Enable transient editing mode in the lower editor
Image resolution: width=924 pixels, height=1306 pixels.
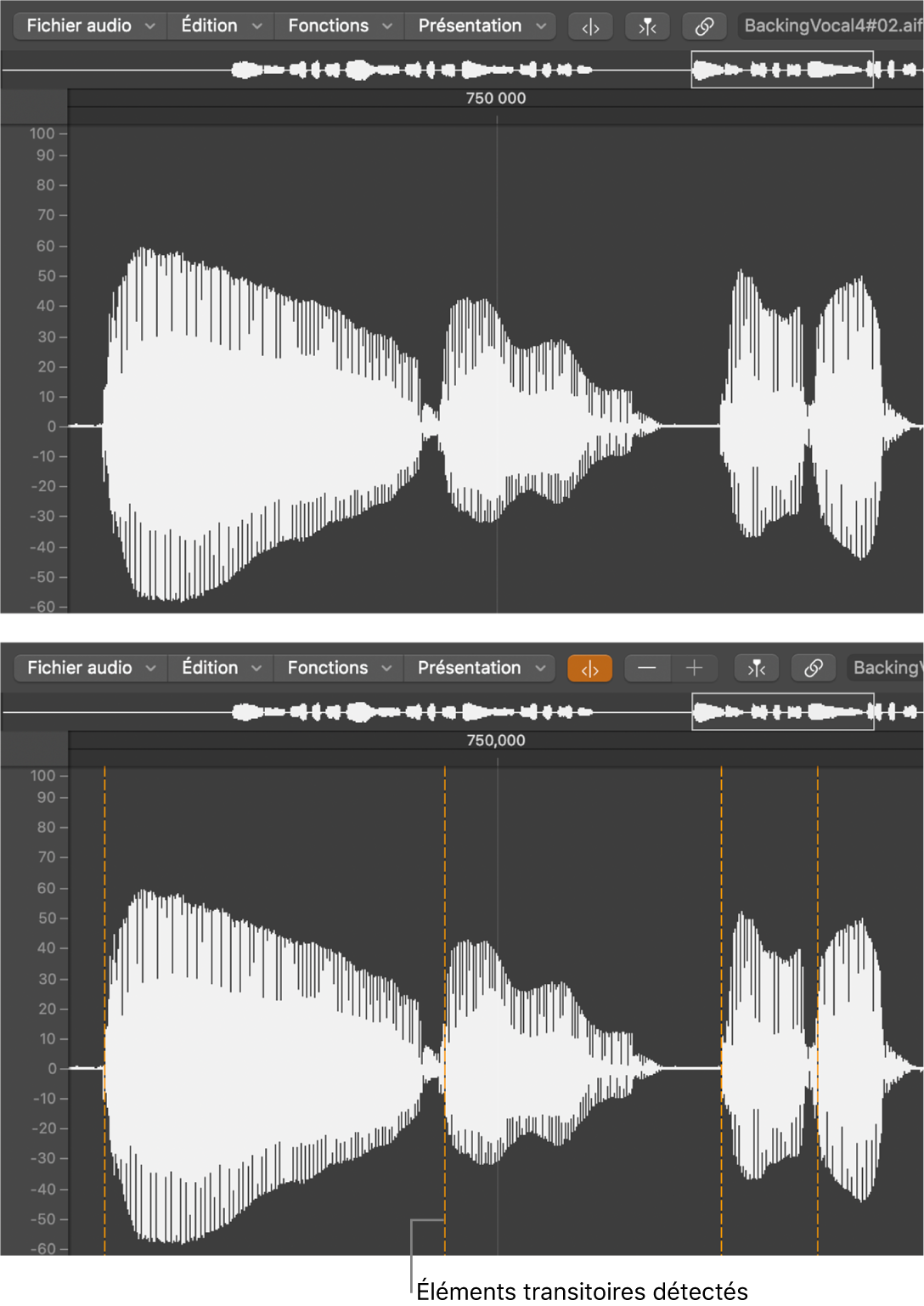pyautogui.click(x=591, y=668)
